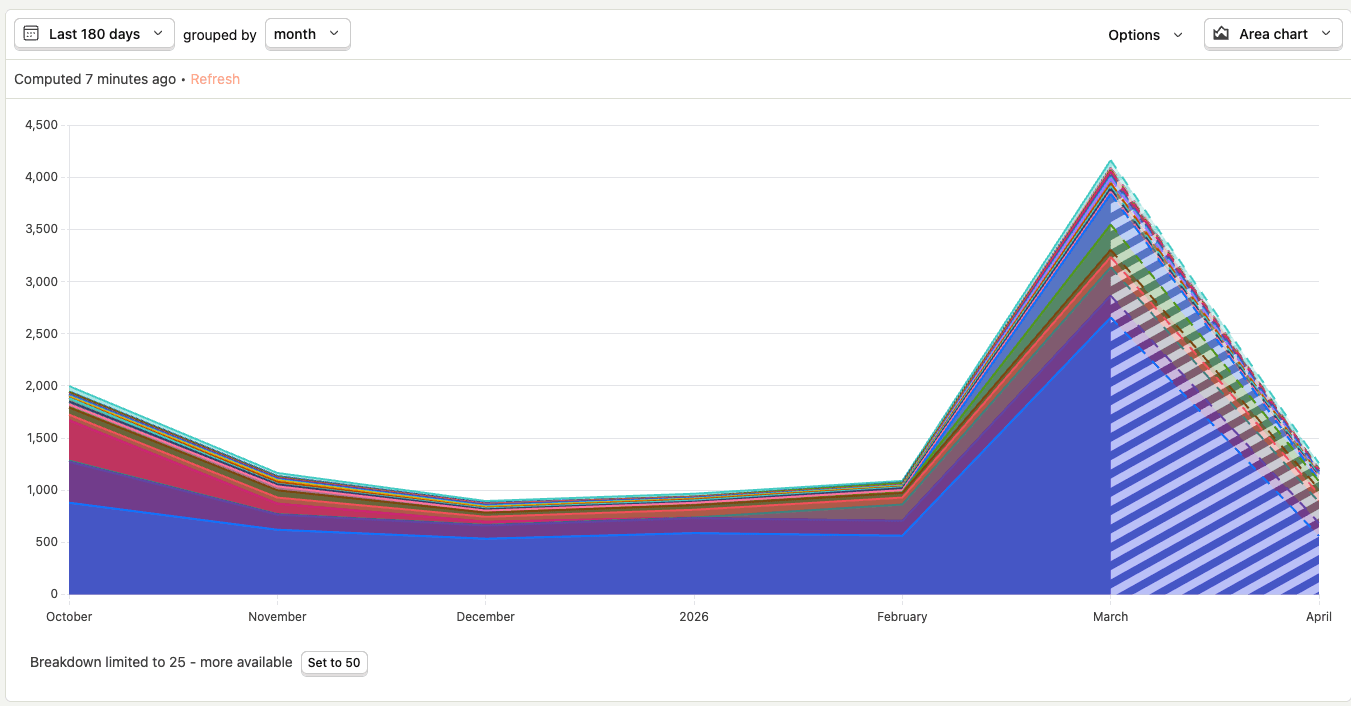Viewport: 1351px width, 706px height.
Task: Click the November x-axis label
Action: click(x=277, y=617)
